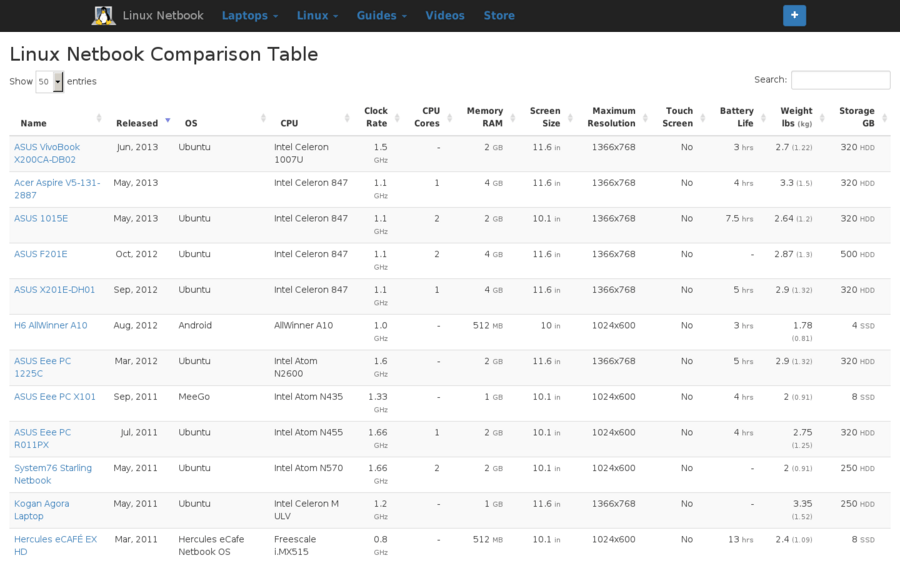Click 'MeeGo' OS cell
This screenshot has width=900, height=563.
tap(194, 397)
